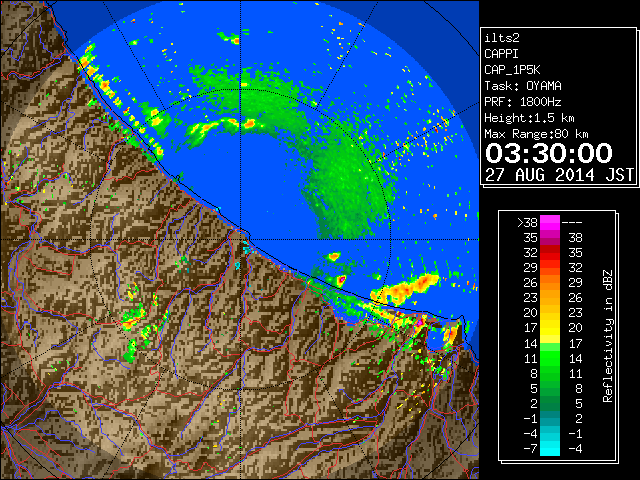Click the 'CAP_1P5K' text

pos(512,70)
